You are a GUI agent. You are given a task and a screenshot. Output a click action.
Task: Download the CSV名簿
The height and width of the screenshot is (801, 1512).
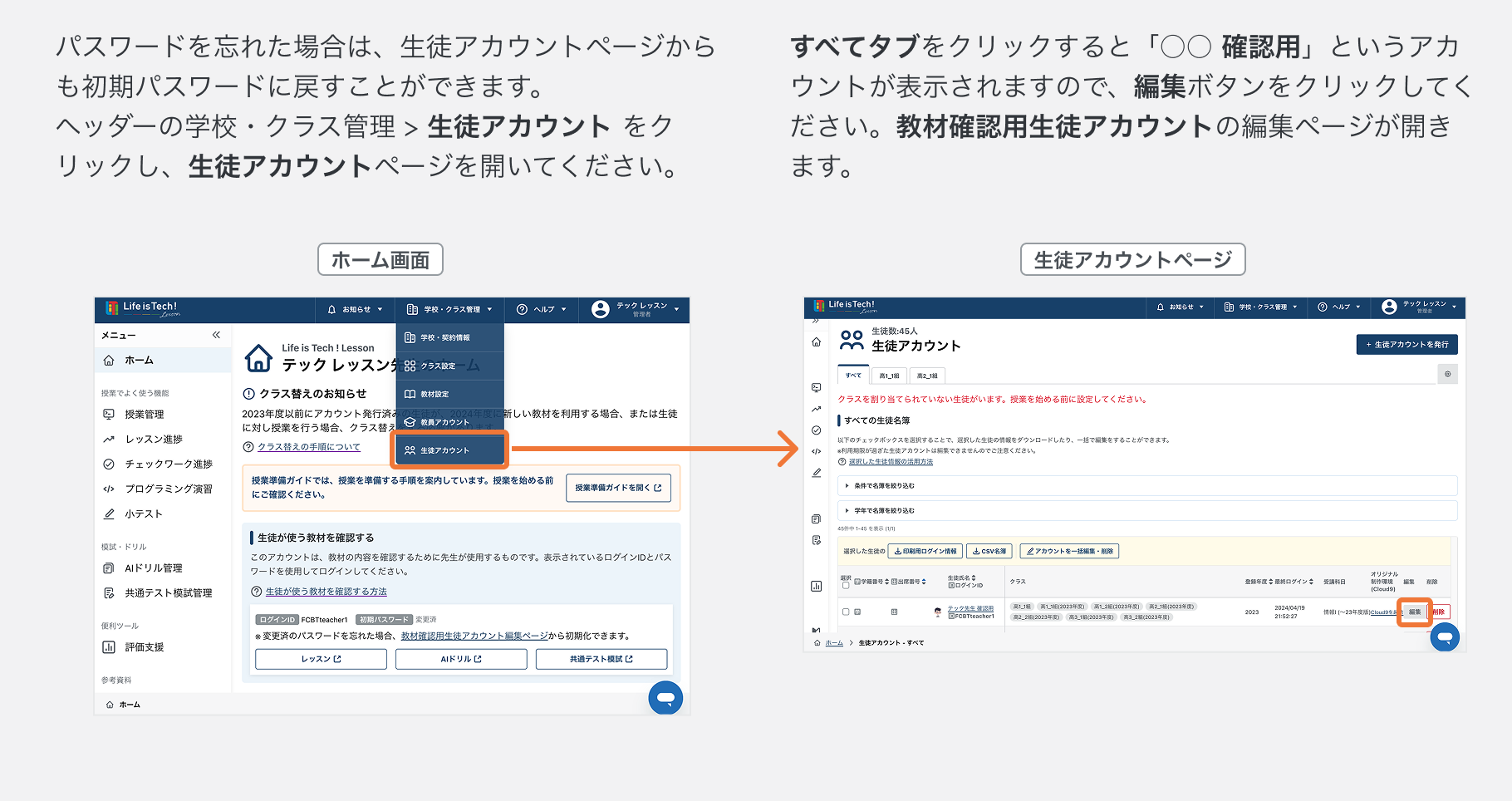click(989, 551)
